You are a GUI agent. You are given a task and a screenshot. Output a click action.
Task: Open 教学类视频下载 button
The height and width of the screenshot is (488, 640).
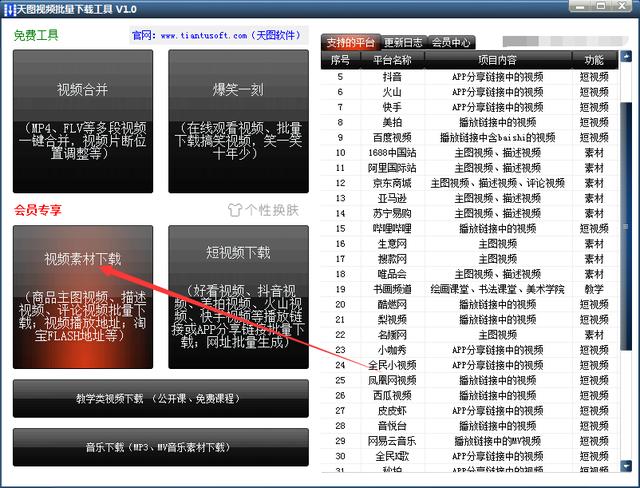click(x=161, y=398)
